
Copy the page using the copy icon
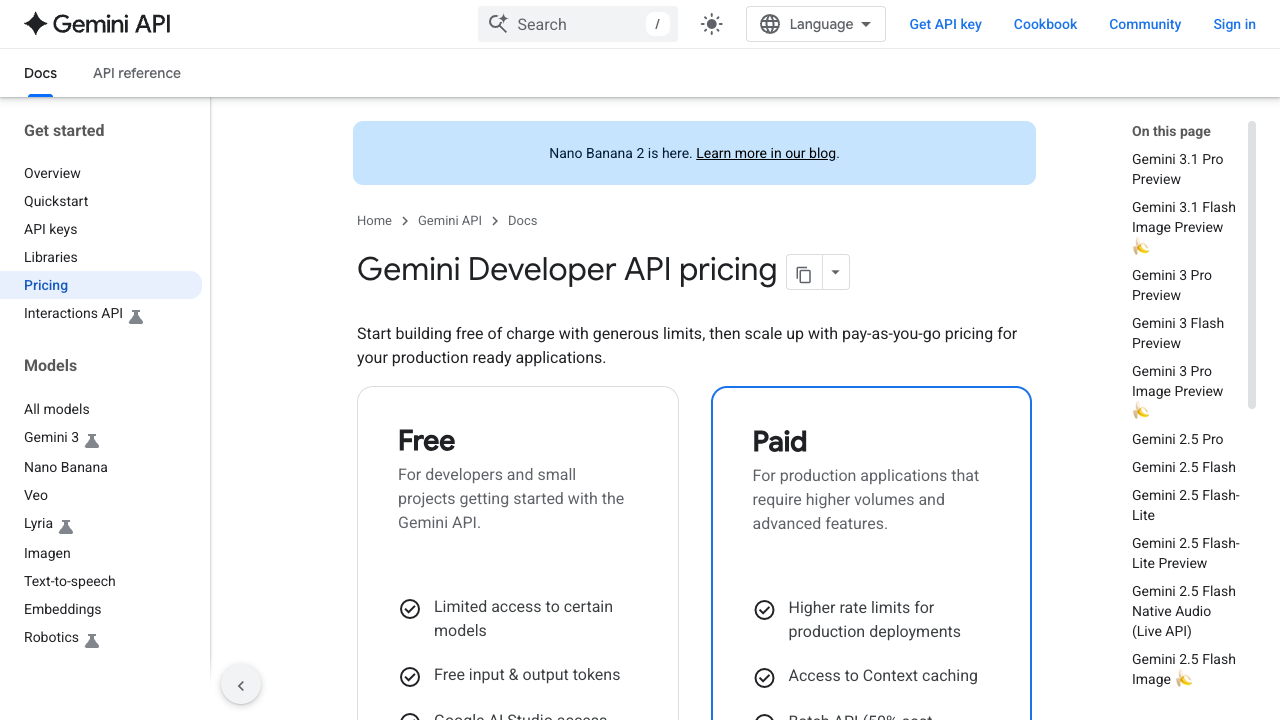[x=804, y=272]
